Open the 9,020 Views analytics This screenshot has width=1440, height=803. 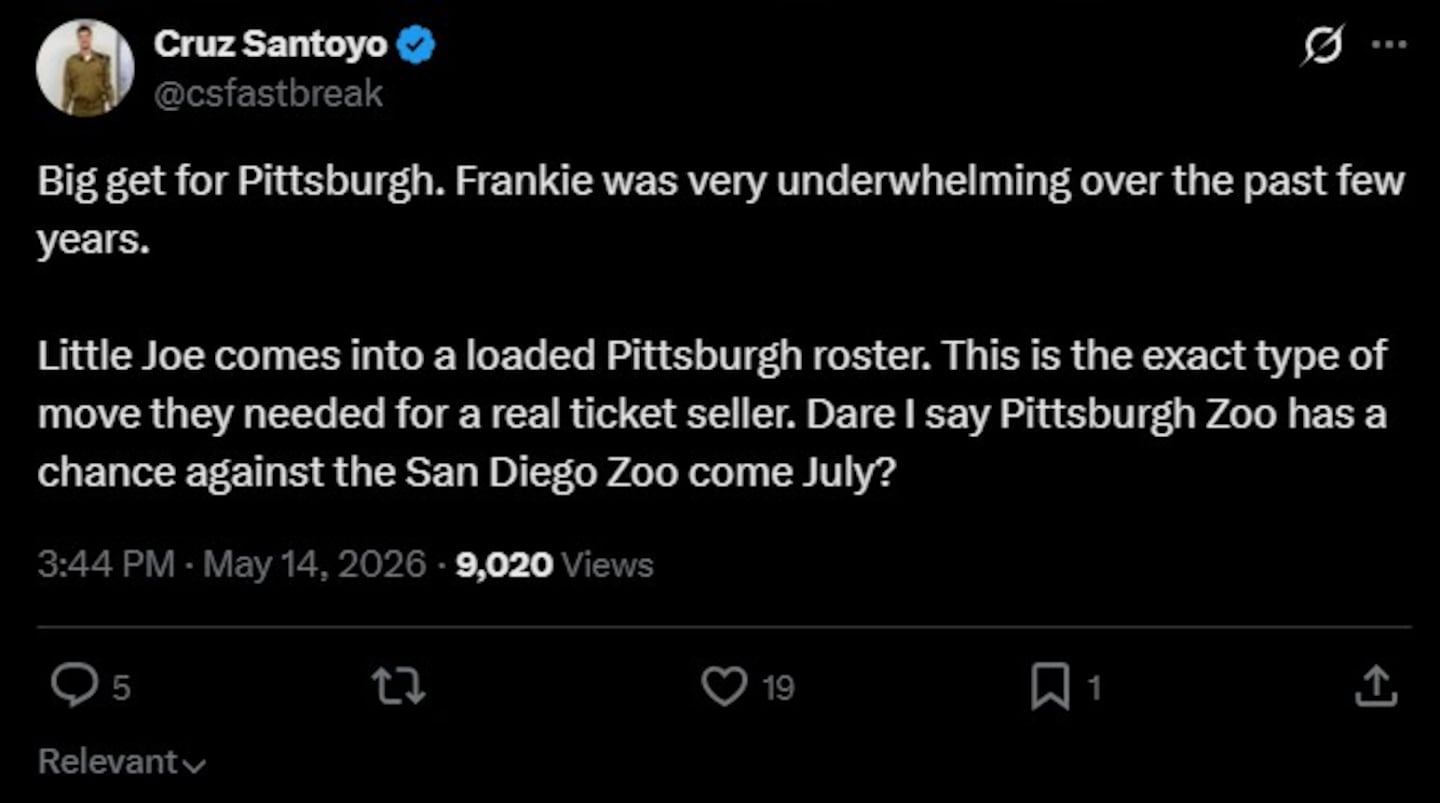554,565
